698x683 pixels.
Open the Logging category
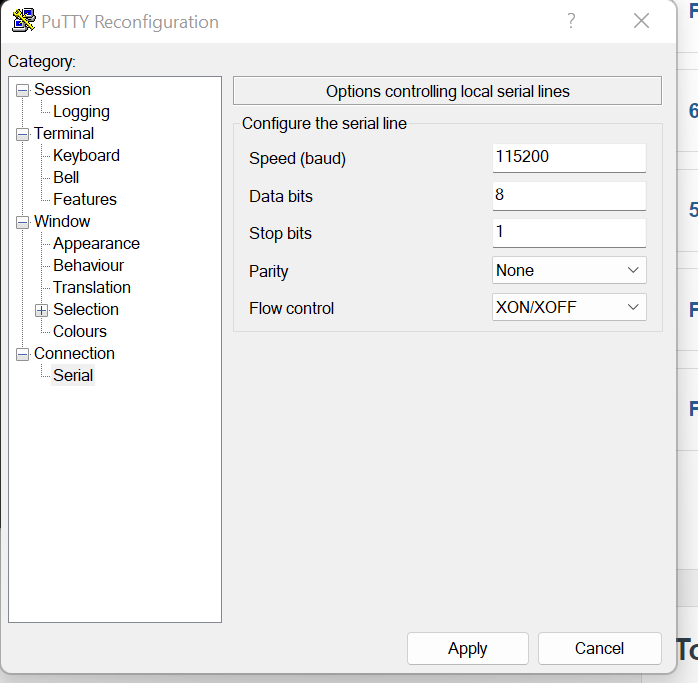[81, 112]
